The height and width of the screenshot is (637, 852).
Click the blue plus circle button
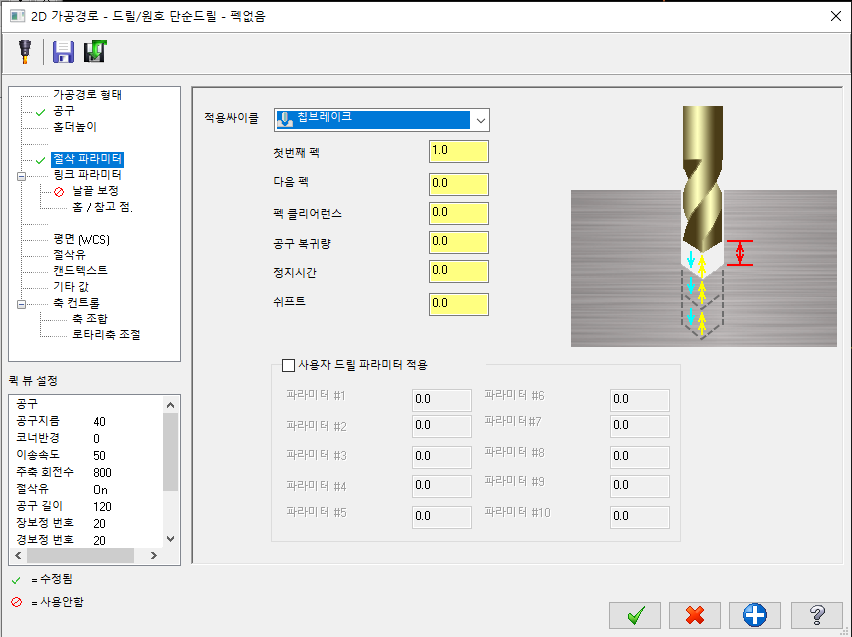(x=755, y=615)
